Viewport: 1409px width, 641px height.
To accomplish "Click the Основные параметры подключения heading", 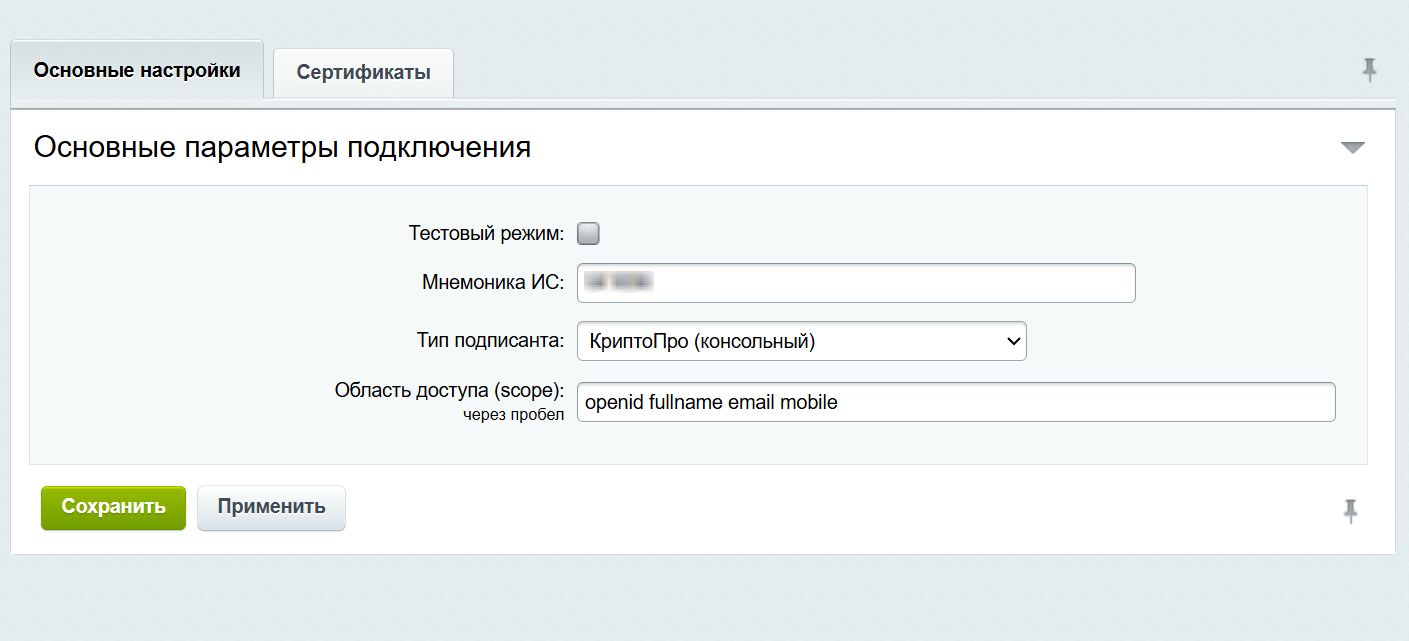I will (282, 148).
